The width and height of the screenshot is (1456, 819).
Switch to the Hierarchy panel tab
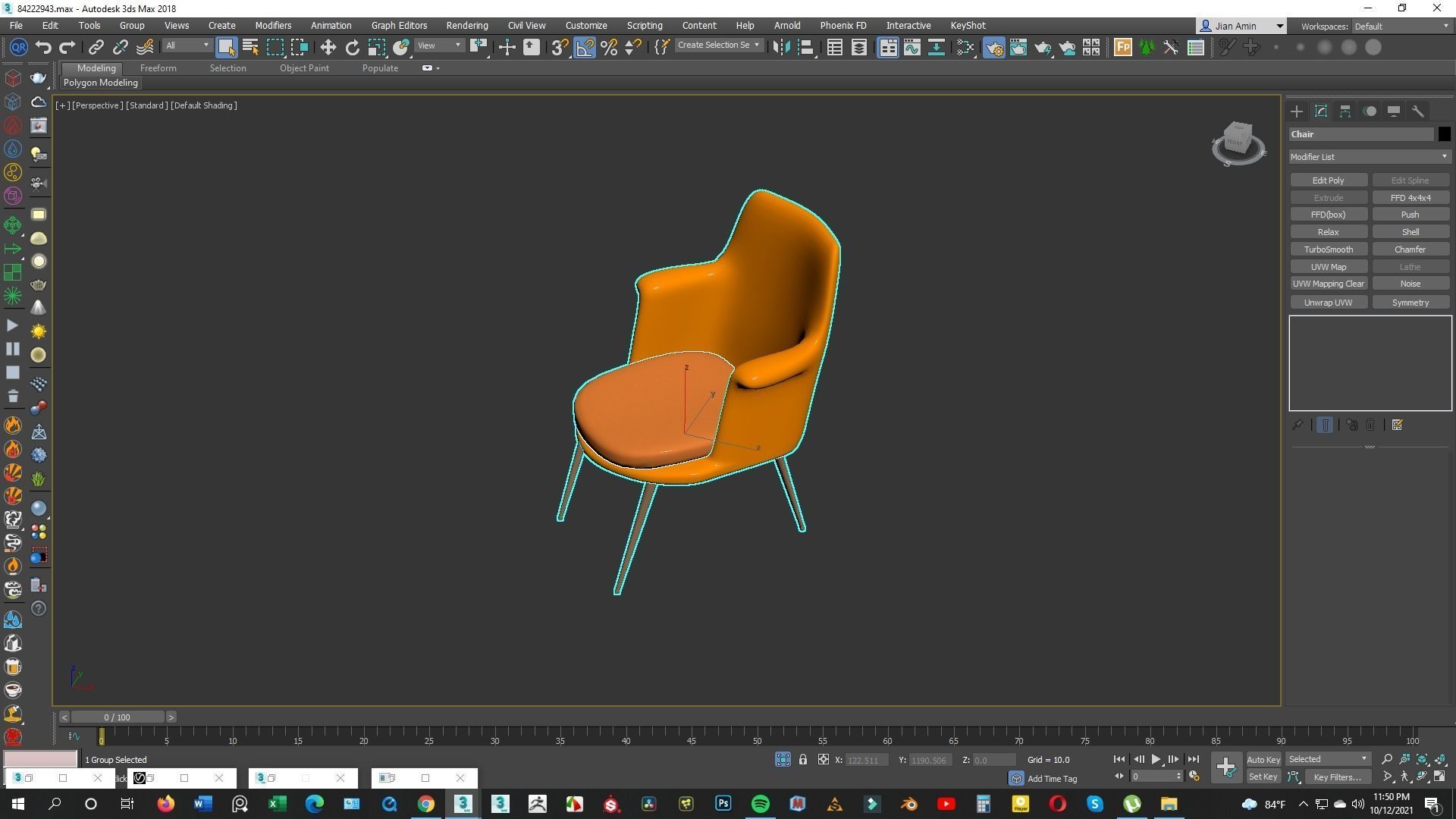[1345, 111]
